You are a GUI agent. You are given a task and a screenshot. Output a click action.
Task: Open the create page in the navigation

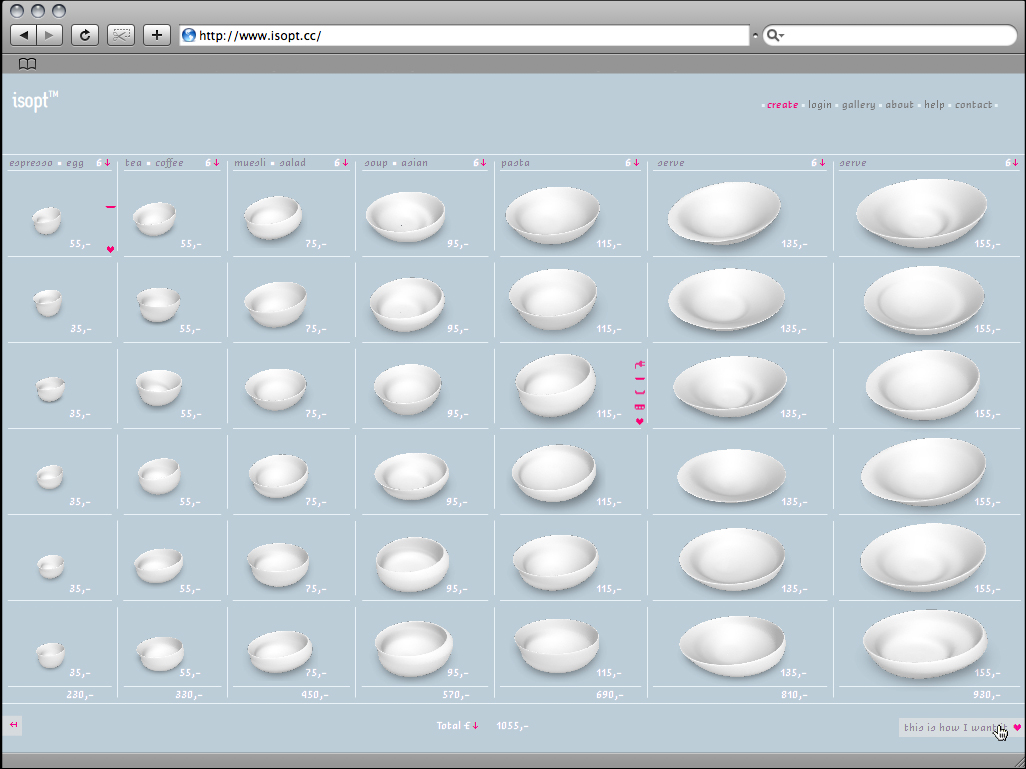(x=783, y=105)
